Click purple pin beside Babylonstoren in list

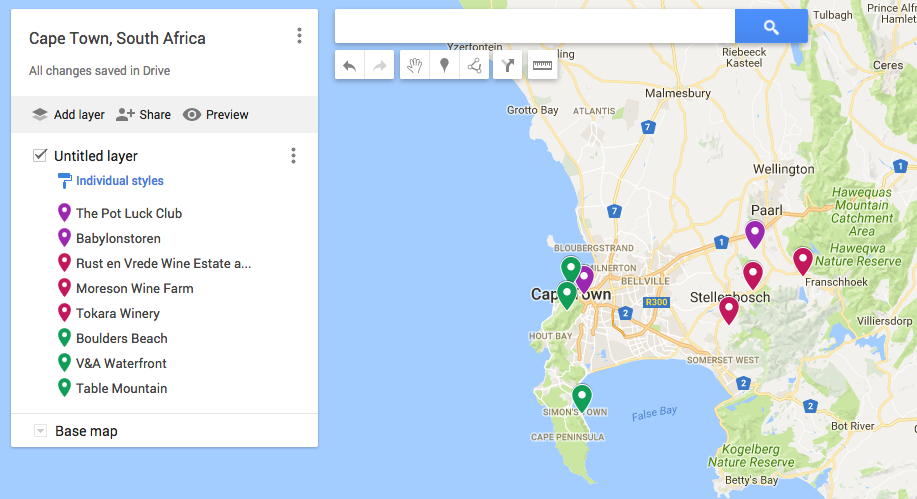pos(64,238)
